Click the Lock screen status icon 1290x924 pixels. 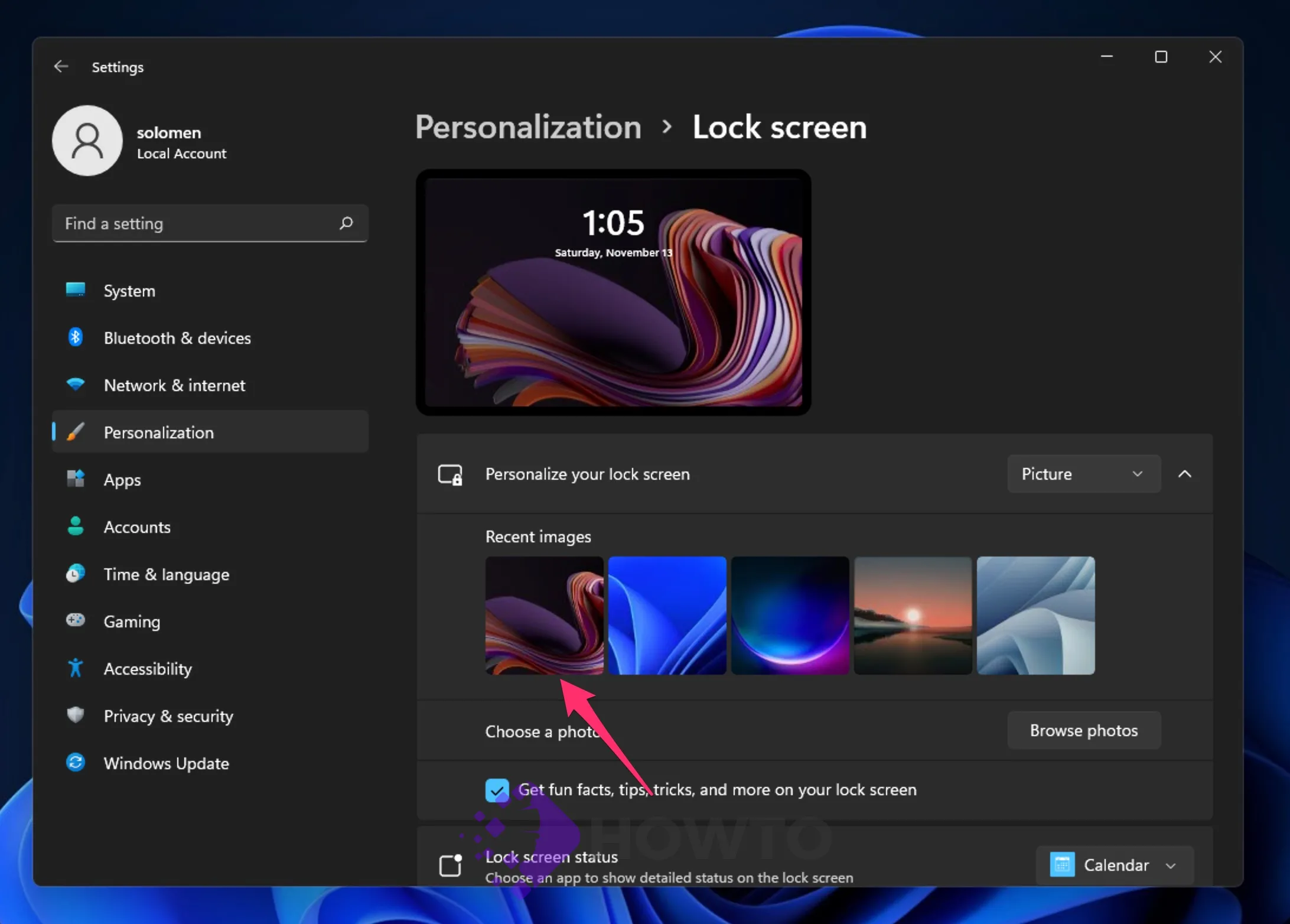click(x=451, y=866)
